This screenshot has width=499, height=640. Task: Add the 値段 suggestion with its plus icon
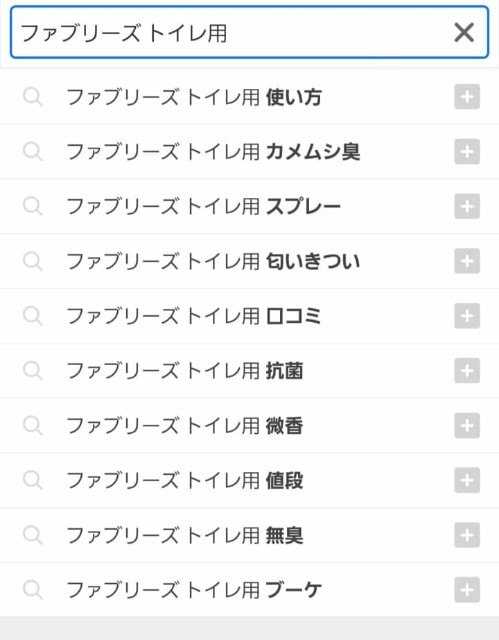(467, 480)
